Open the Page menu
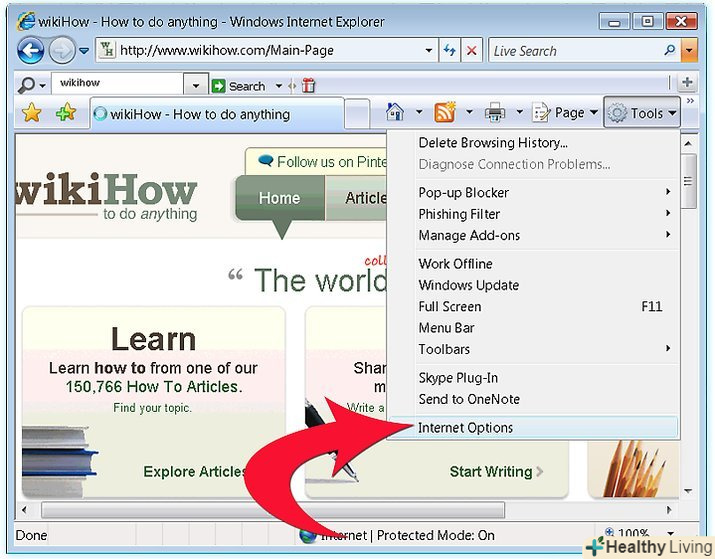The width and height of the screenshot is (715, 559). [565, 113]
